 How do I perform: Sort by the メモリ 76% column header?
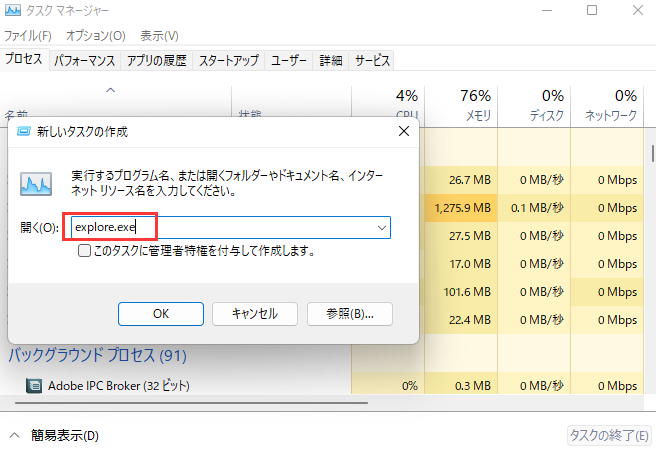coord(461,105)
